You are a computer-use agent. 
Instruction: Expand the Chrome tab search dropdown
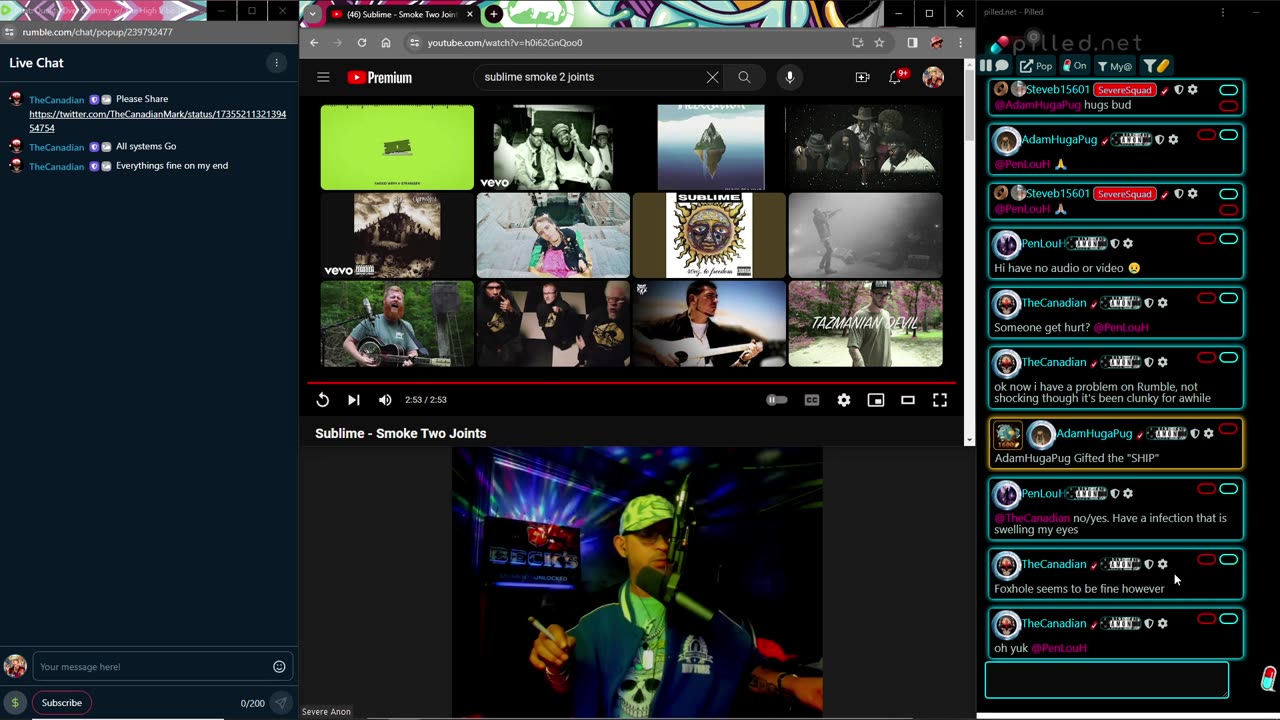point(313,14)
